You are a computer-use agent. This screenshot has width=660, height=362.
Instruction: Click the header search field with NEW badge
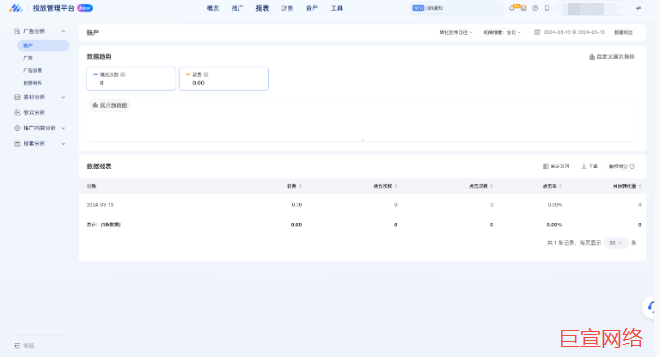pyautogui.click(x=456, y=8)
